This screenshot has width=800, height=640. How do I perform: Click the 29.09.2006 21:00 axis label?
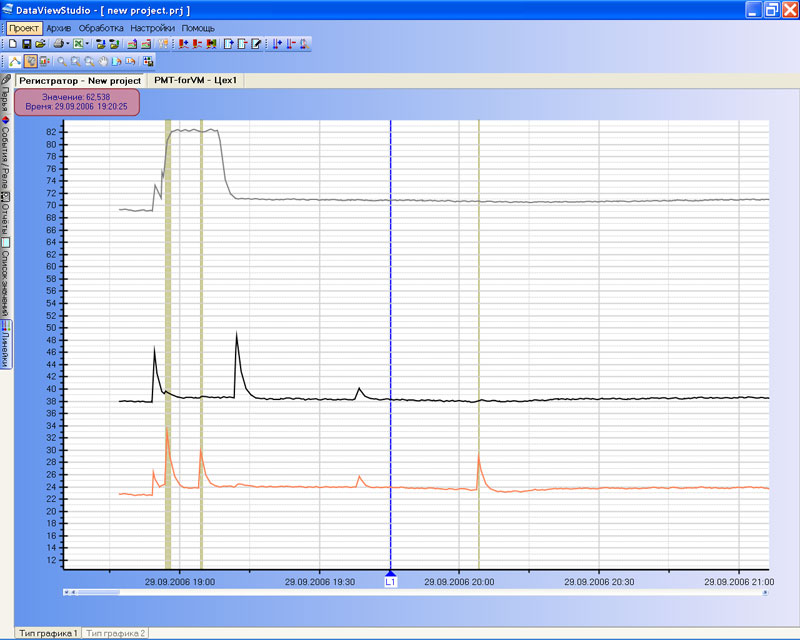pyautogui.click(x=739, y=582)
